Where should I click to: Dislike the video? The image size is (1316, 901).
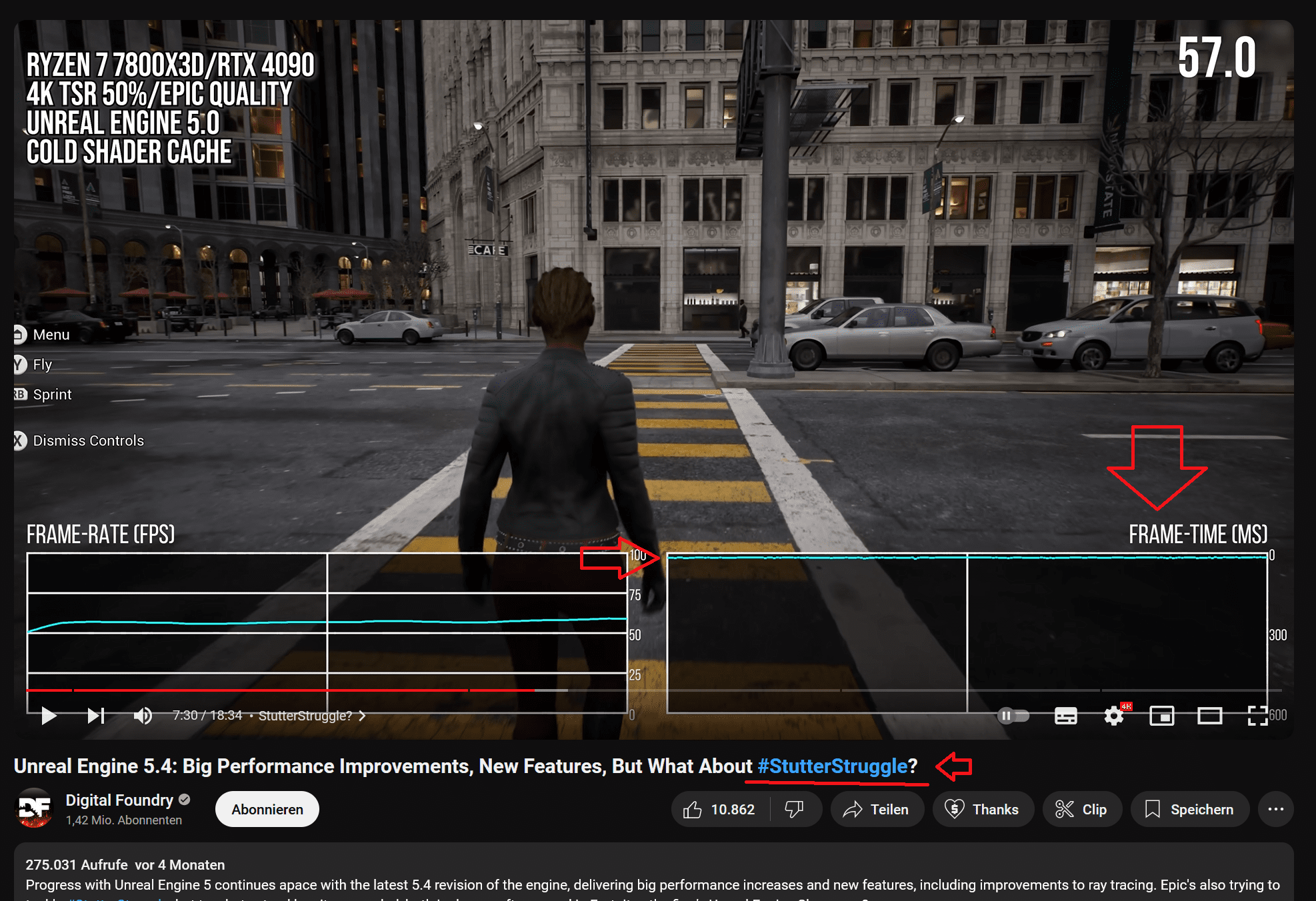[x=795, y=809]
